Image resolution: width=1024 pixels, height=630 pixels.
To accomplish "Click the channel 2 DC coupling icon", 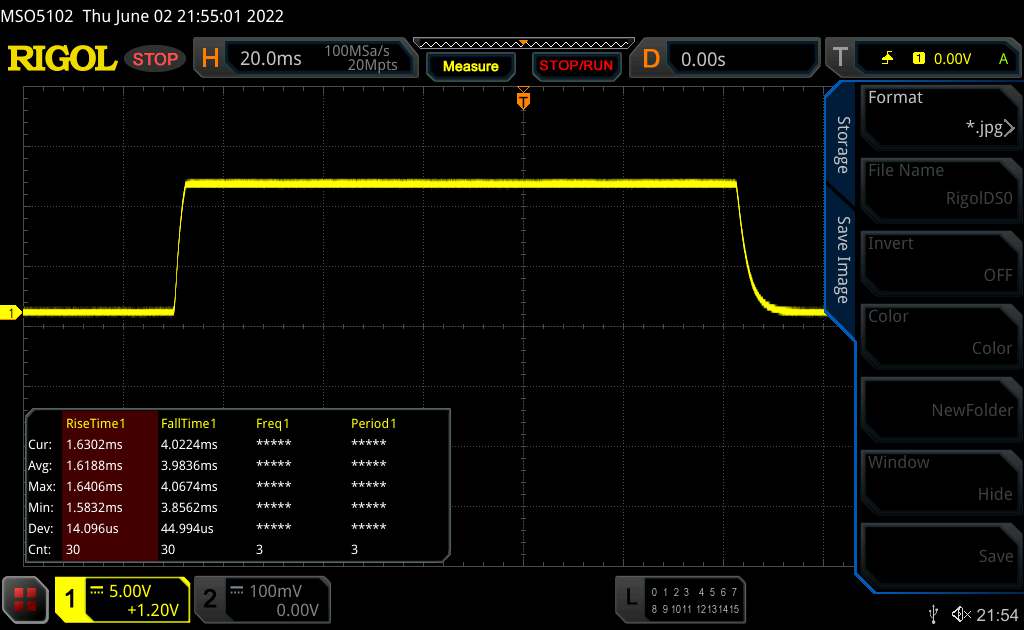I will [236, 590].
